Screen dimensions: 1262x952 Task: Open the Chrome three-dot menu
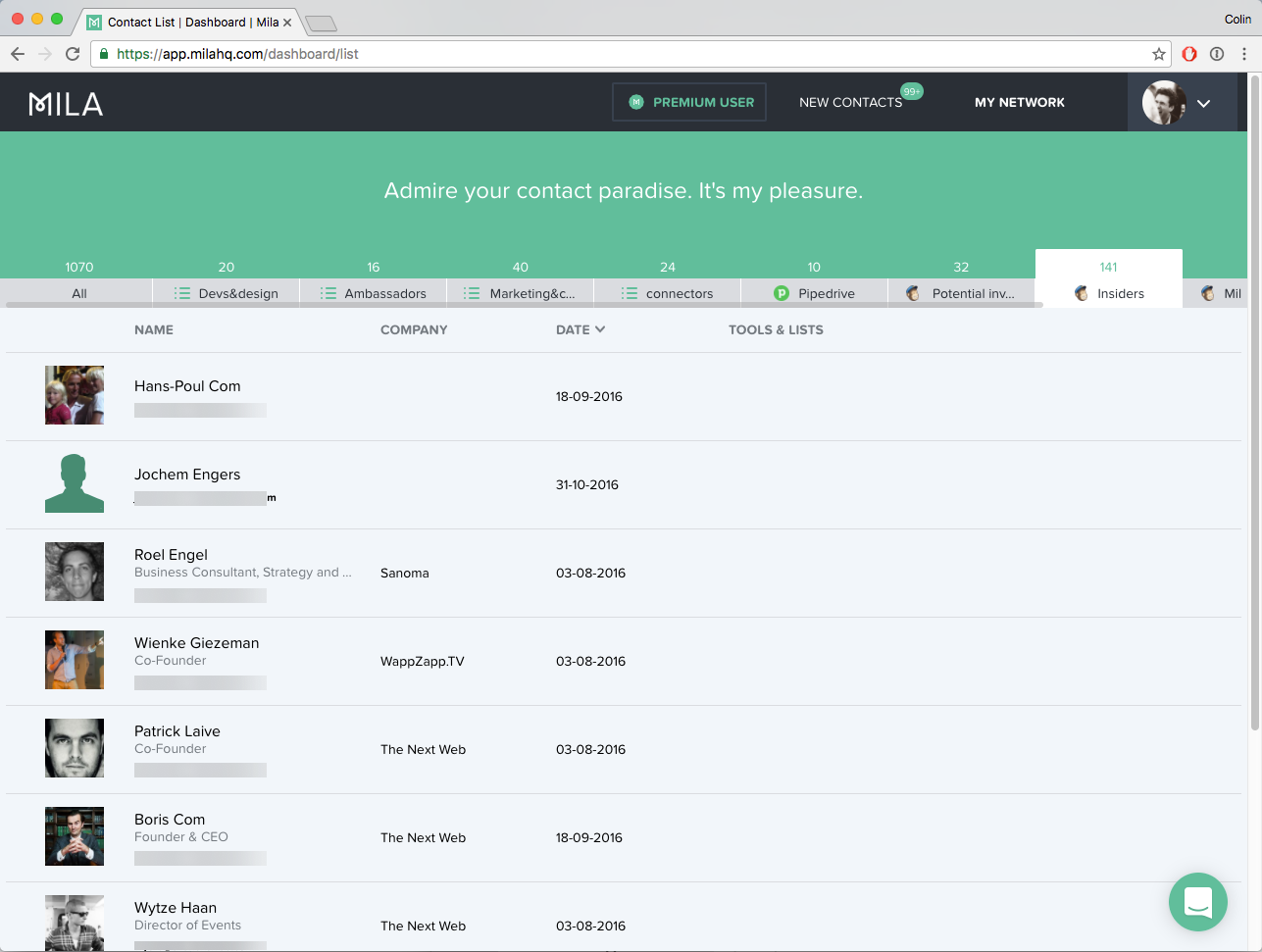1244,54
